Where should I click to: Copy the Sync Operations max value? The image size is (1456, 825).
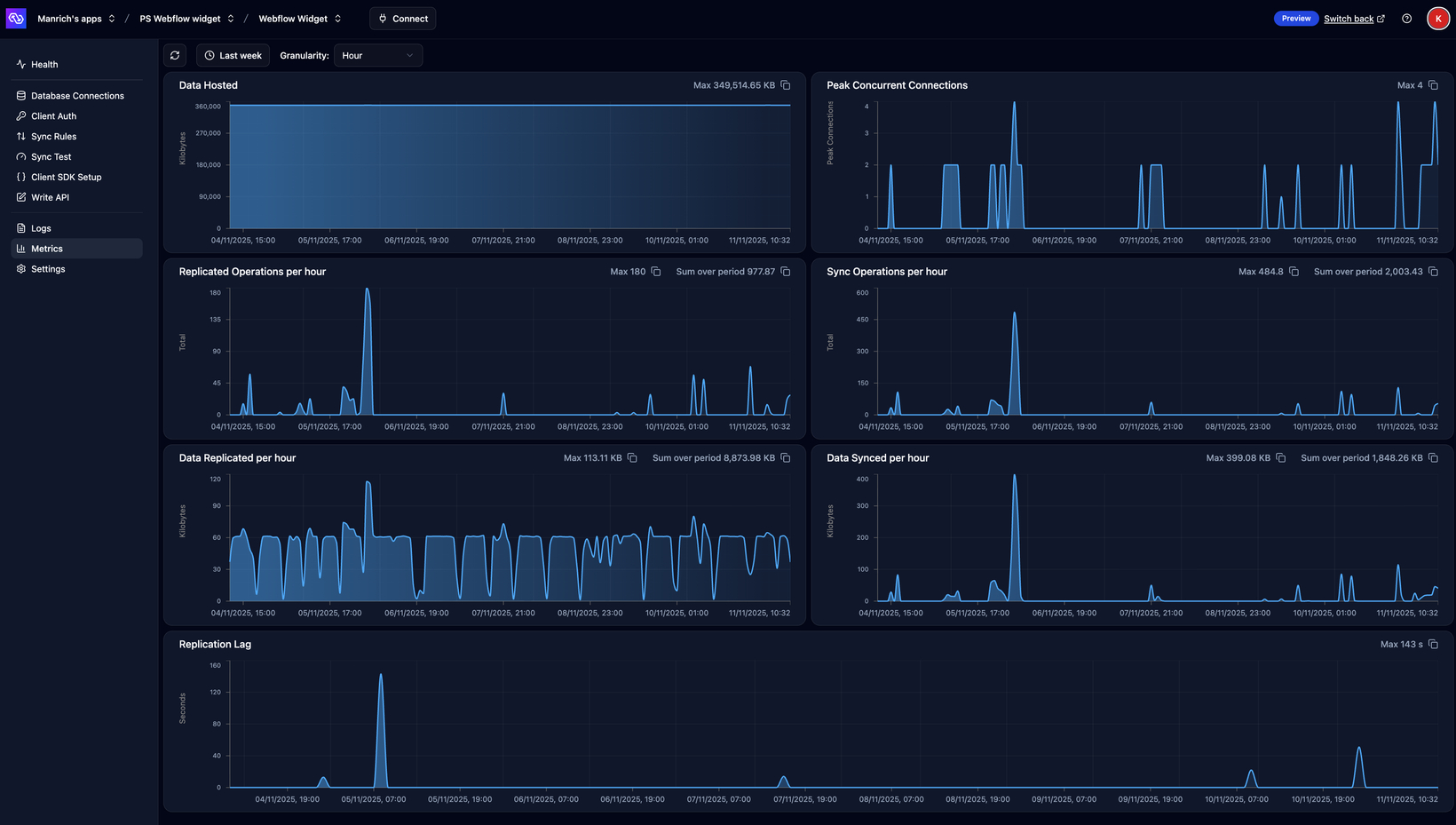[1294, 272]
